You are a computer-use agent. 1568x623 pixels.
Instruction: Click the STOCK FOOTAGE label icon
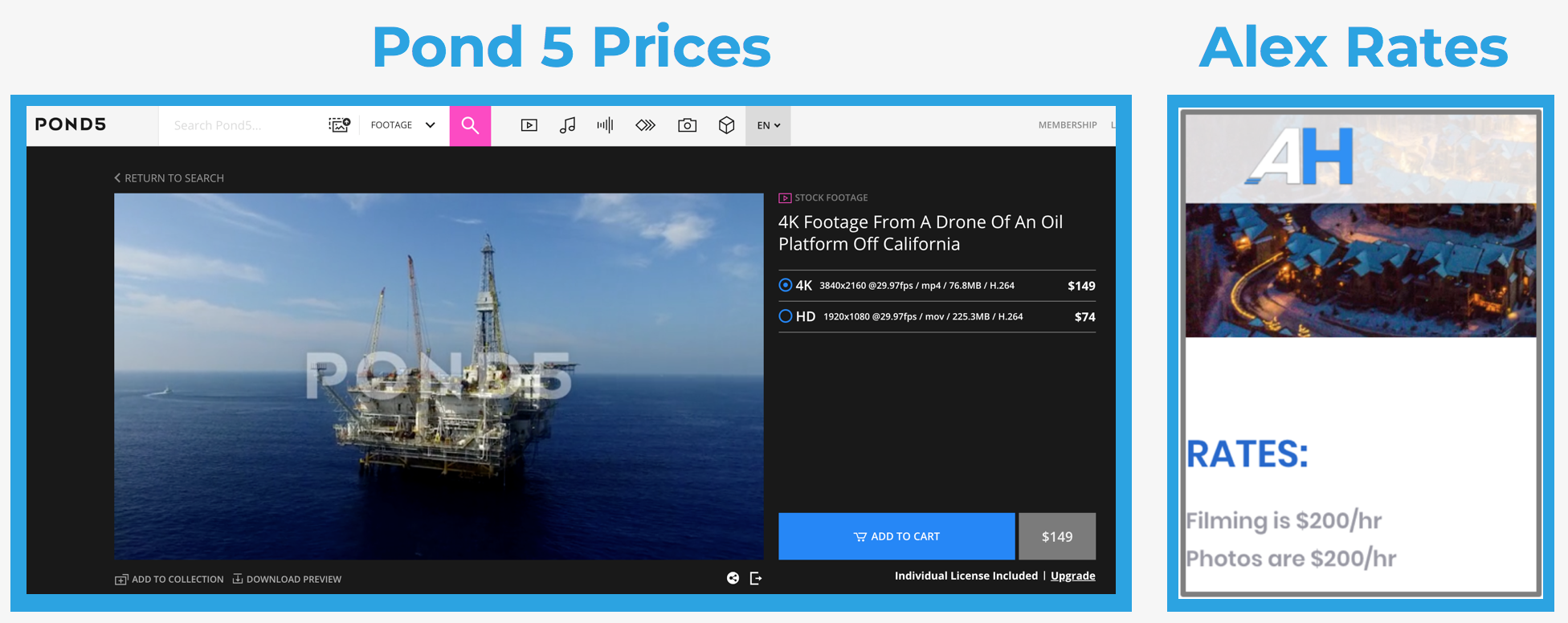click(785, 197)
